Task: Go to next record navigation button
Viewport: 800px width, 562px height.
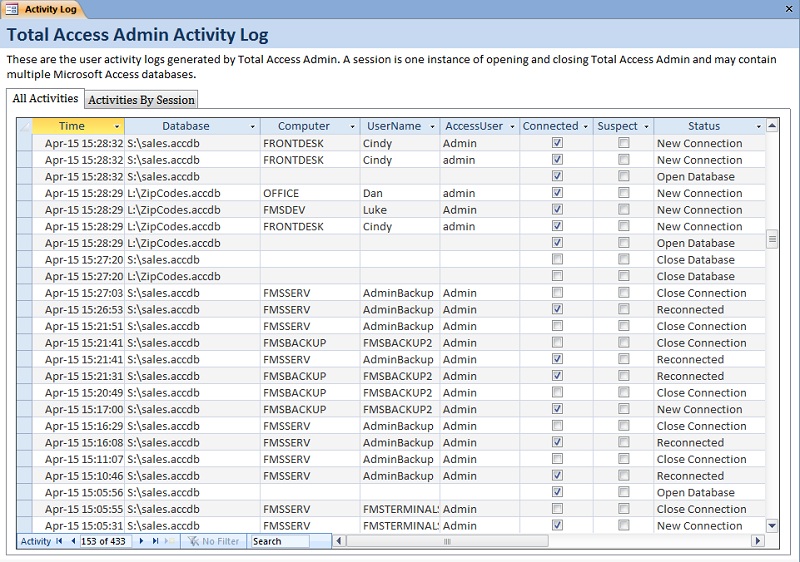Action: (141, 541)
